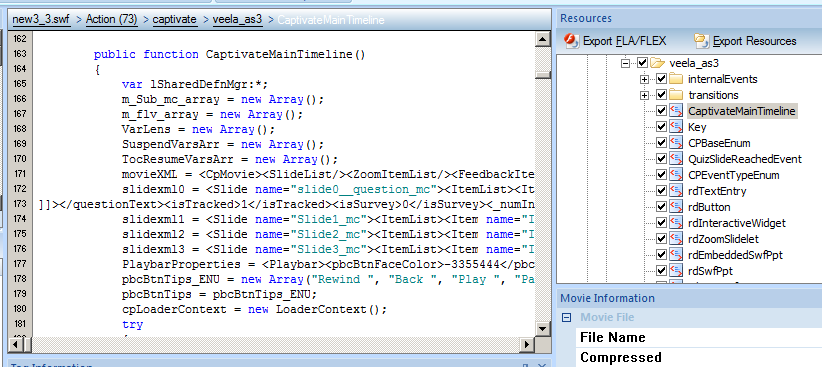Image resolution: width=822 pixels, height=367 pixels.
Task: Collapse the veela_as3 tree node
Action: pyautogui.click(x=625, y=63)
